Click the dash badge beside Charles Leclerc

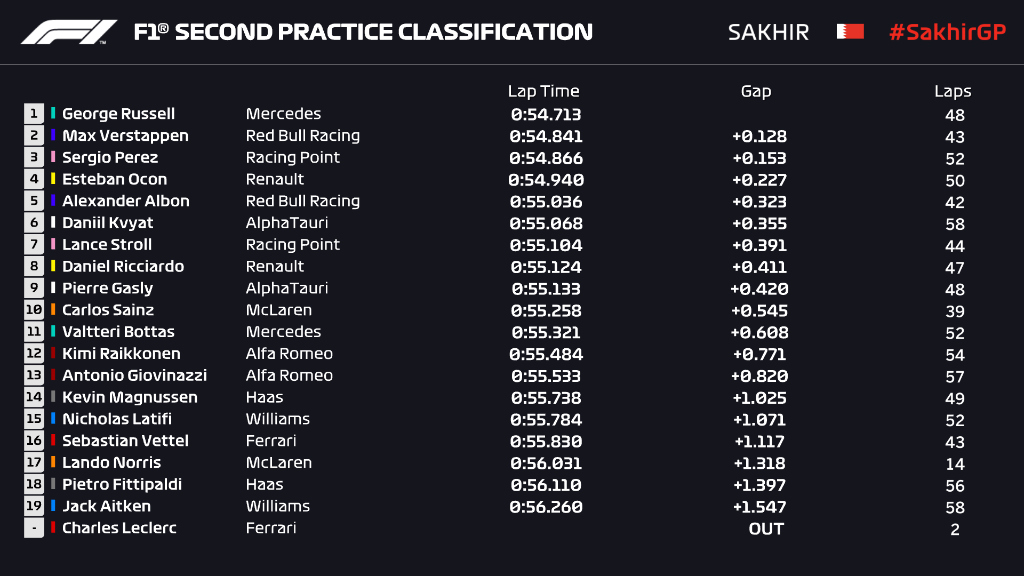point(34,528)
